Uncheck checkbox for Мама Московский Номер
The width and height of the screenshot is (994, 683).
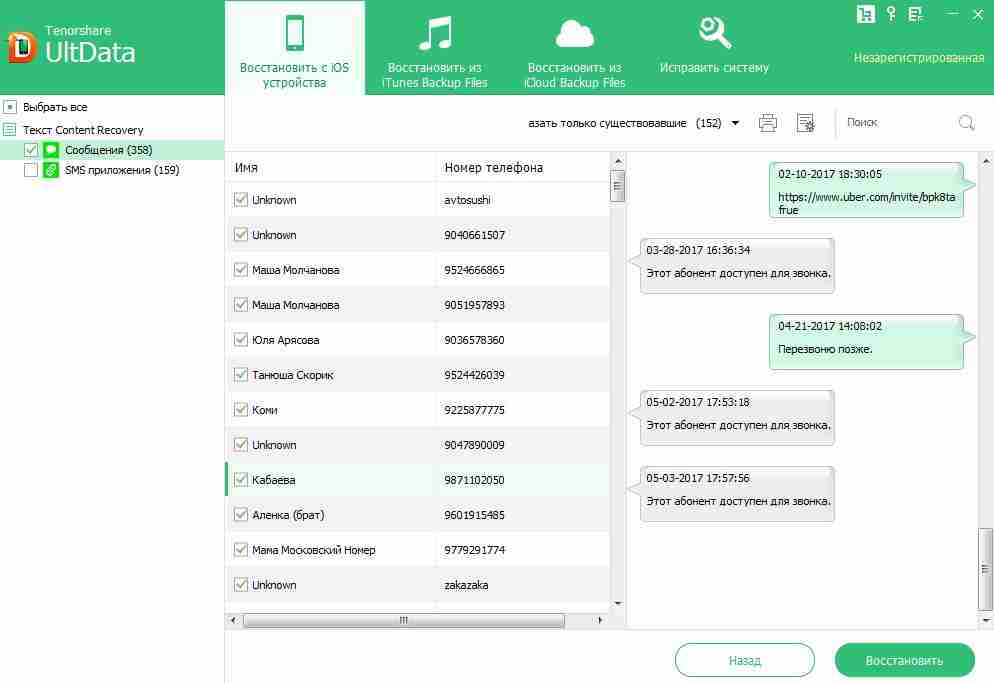(x=241, y=550)
